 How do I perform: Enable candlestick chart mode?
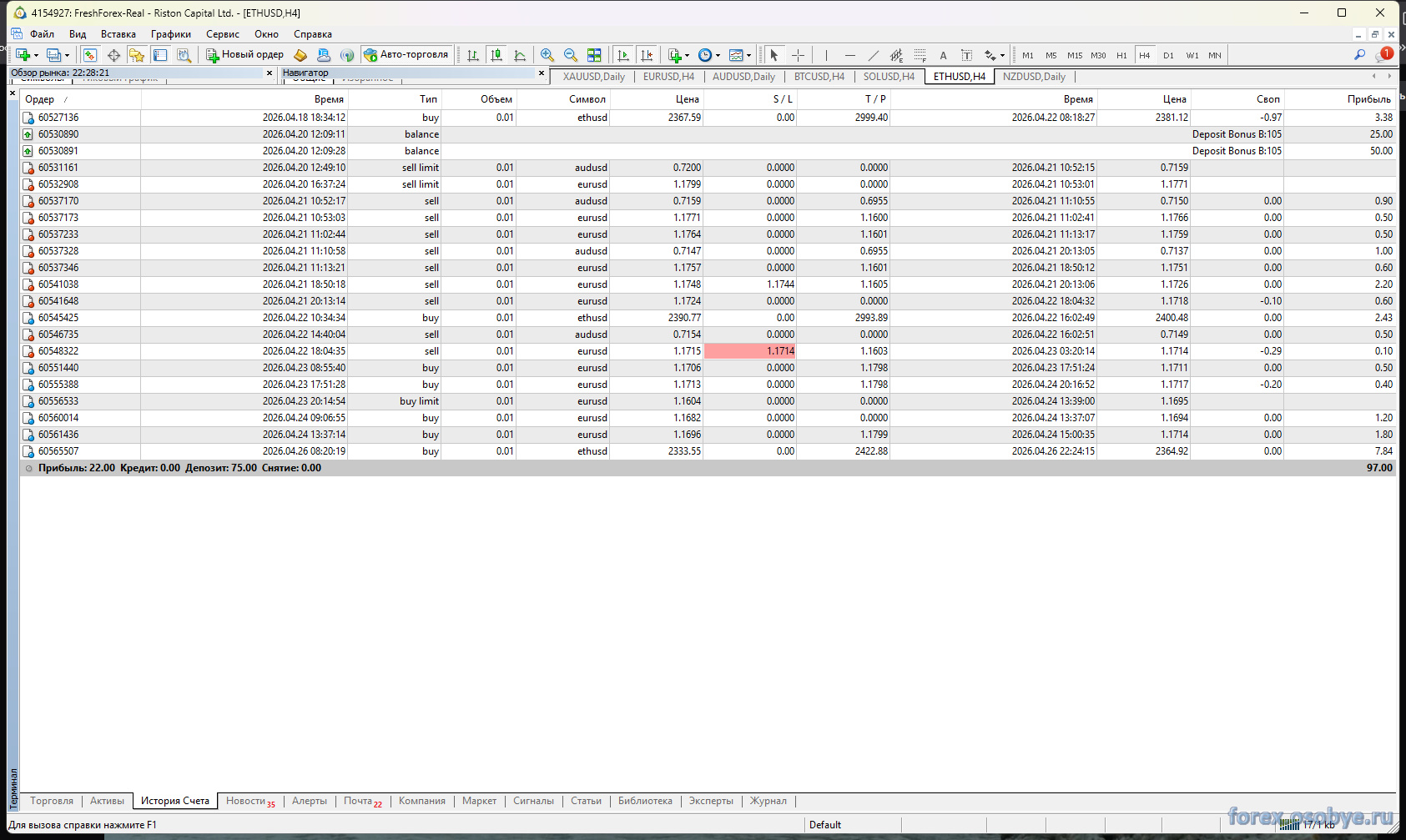496,55
